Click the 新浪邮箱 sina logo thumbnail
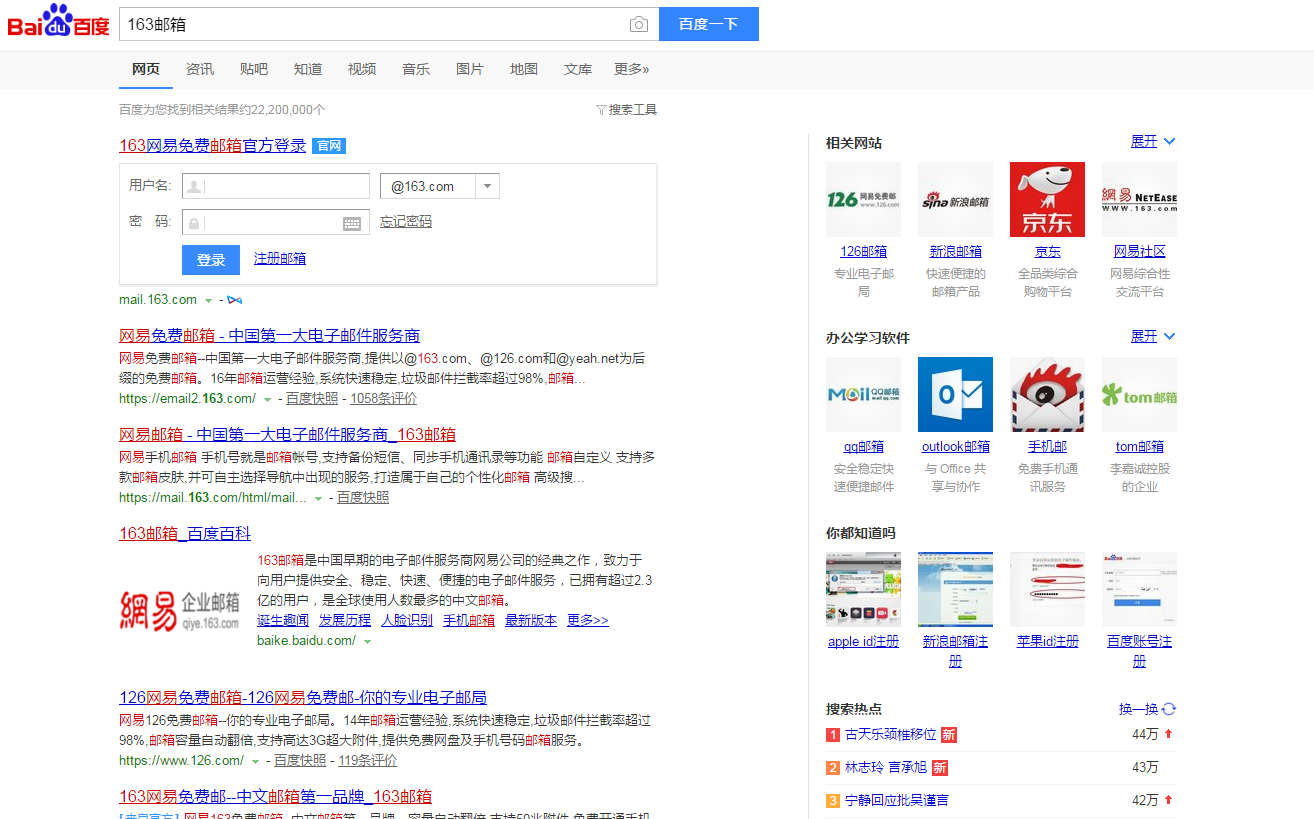Viewport: 1314px width, 819px height. point(955,199)
